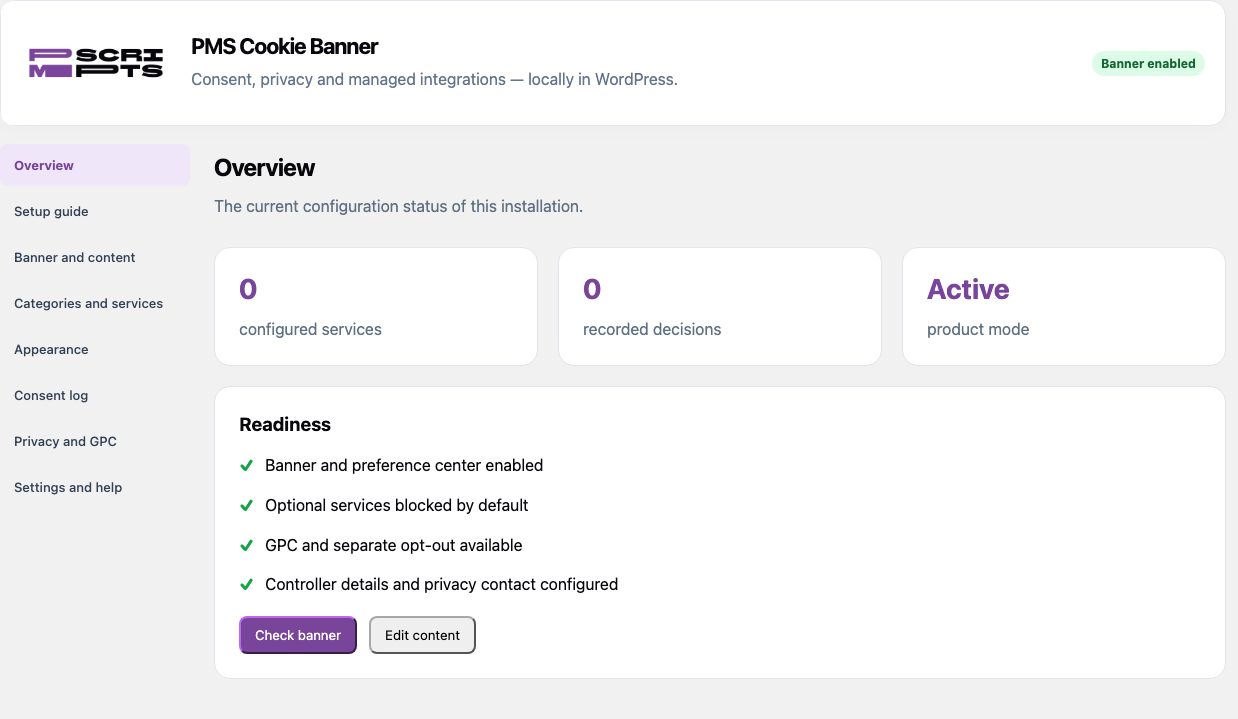View the Consent log

click(95, 395)
